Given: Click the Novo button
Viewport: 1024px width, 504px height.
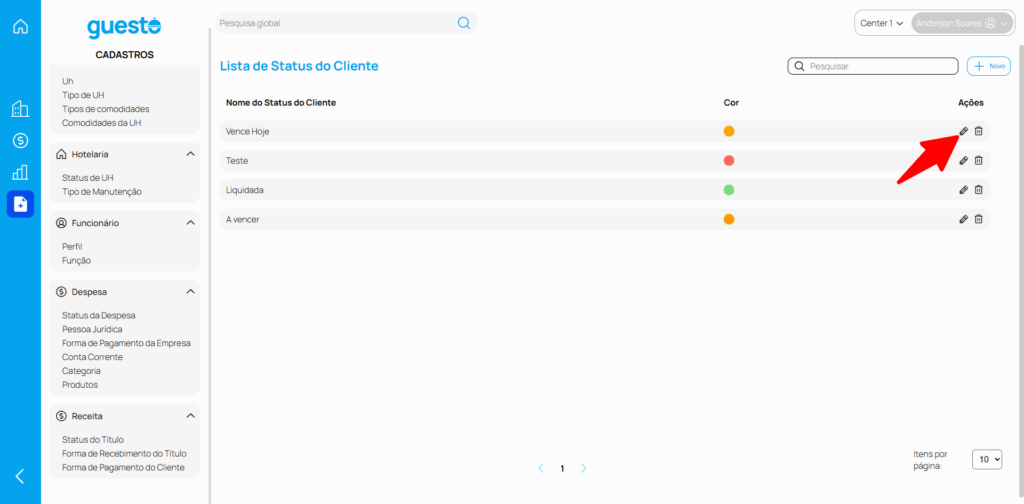Looking at the screenshot, I should click(x=988, y=66).
